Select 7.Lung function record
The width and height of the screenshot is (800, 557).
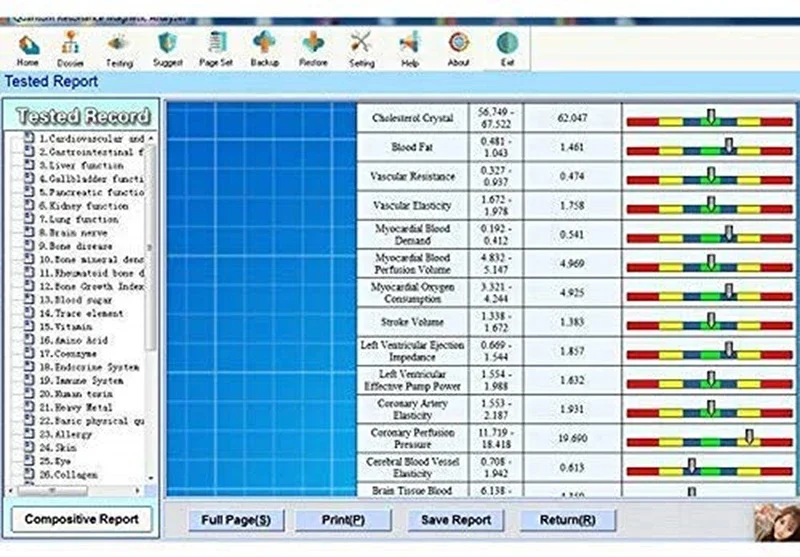pyautogui.click(x=79, y=219)
